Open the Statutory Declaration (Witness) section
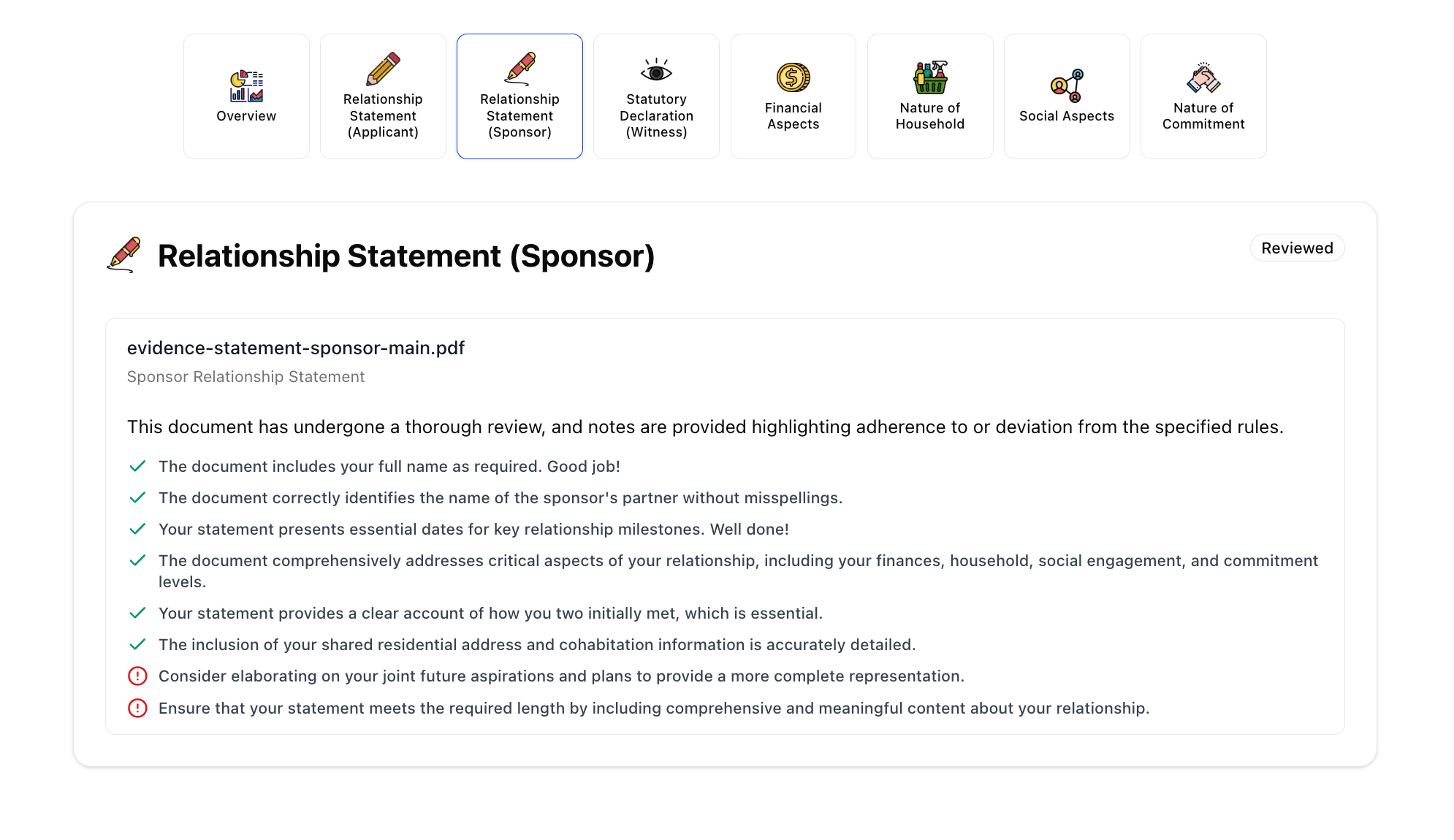Viewport: 1454px width, 840px height. 656,96
